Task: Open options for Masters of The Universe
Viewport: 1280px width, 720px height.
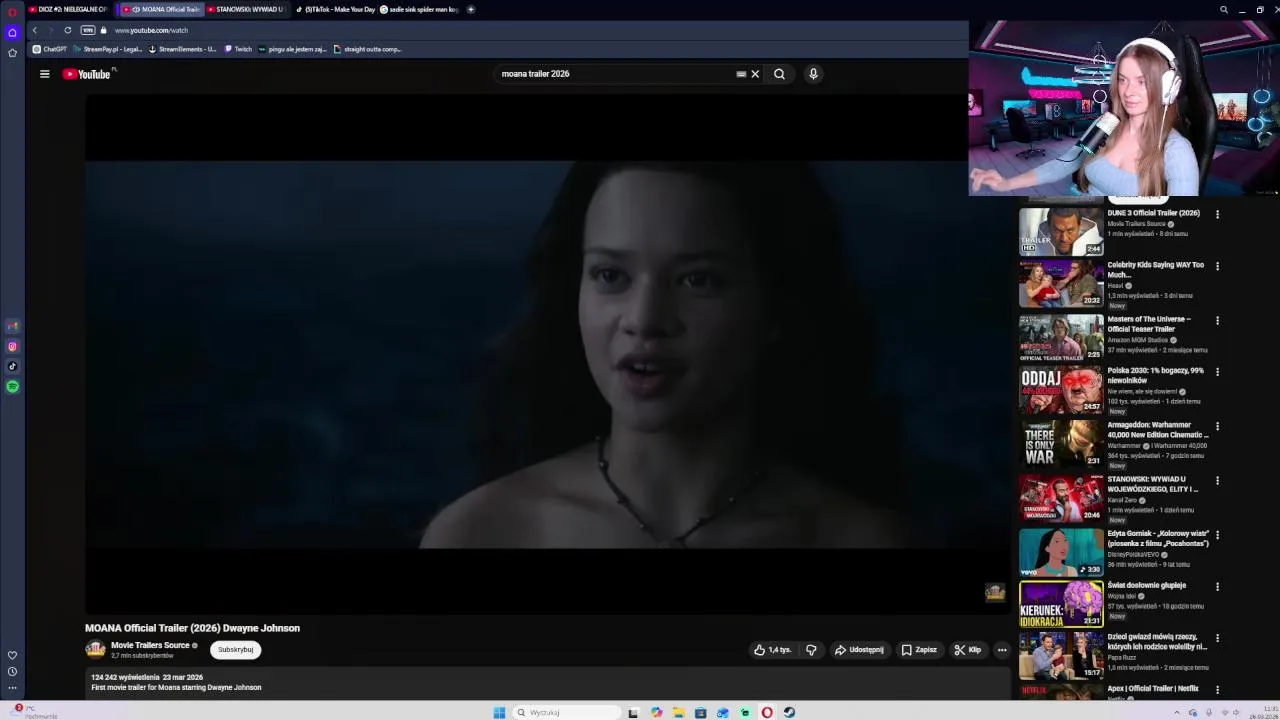Action: [1217, 321]
